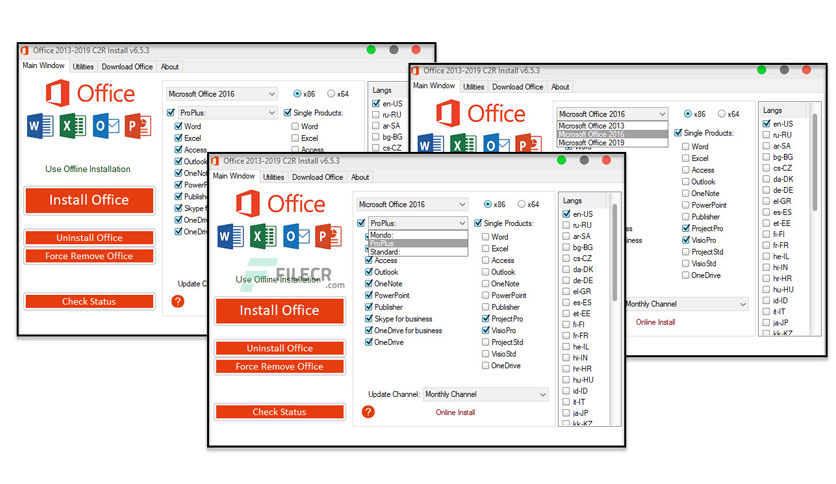The height and width of the screenshot is (484, 836).
Task: Select Microsoft Office 2019 in right window list
Action: click(x=613, y=143)
